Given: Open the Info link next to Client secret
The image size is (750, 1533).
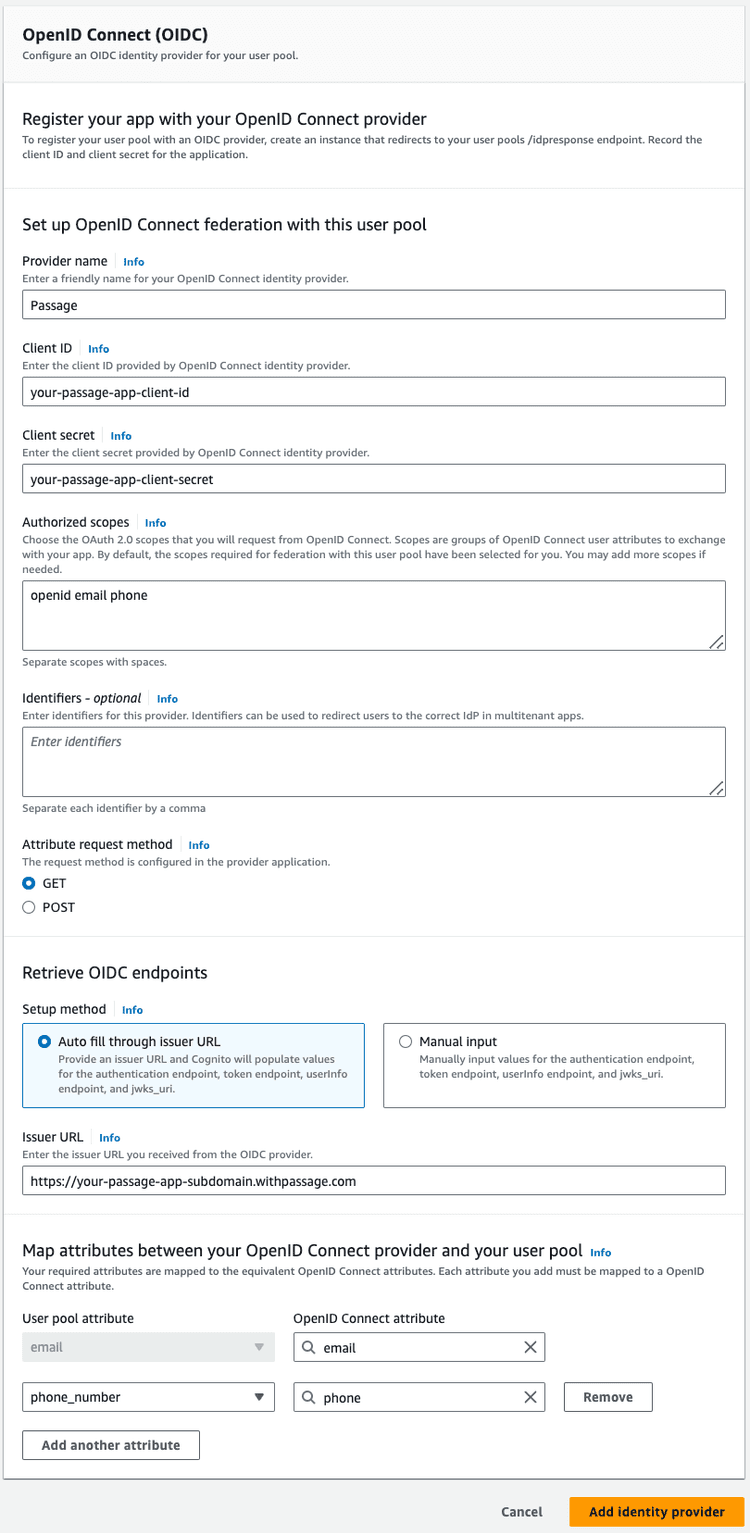Looking at the screenshot, I should (x=120, y=436).
